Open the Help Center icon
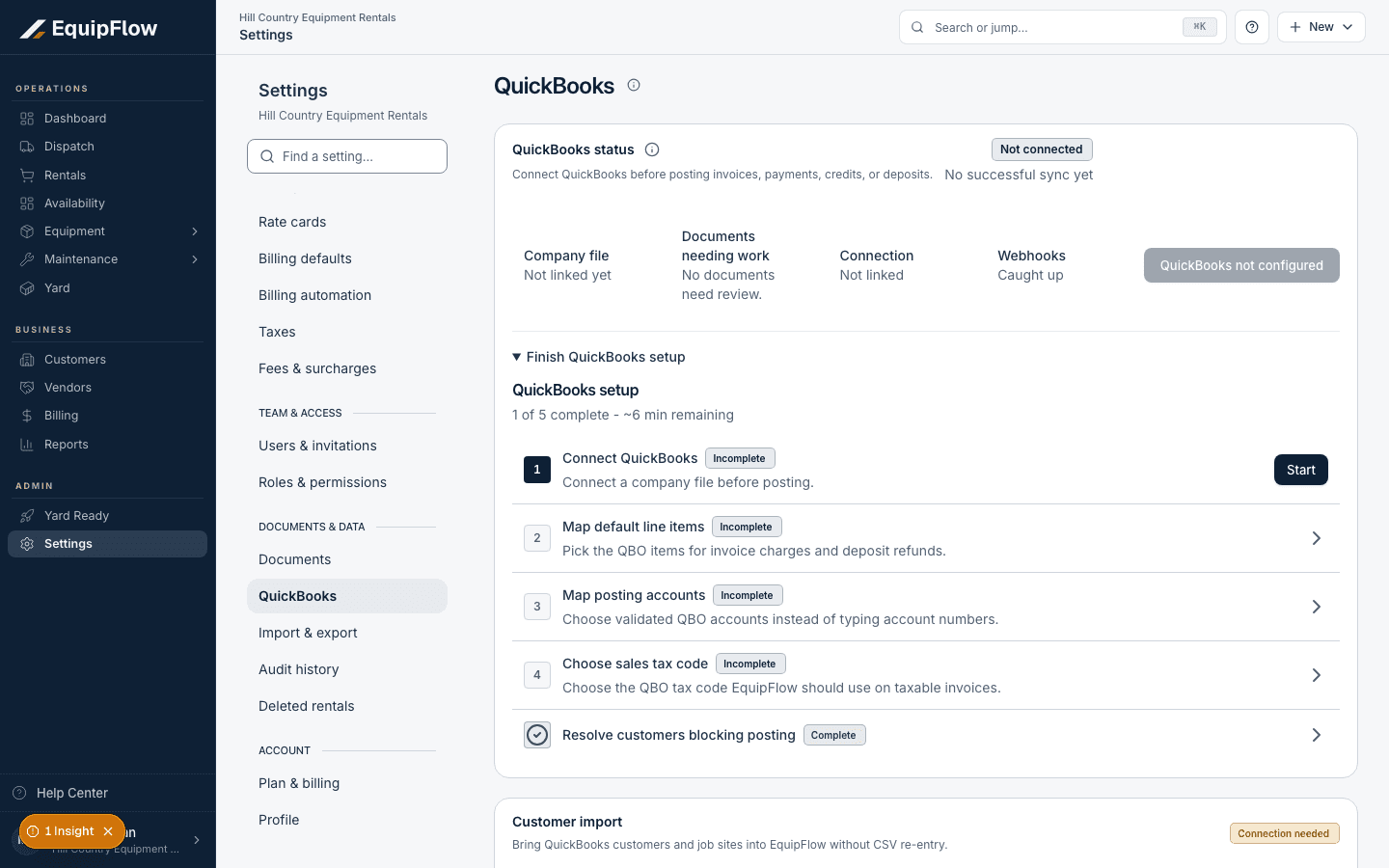The image size is (1389, 868). pos(19,793)
